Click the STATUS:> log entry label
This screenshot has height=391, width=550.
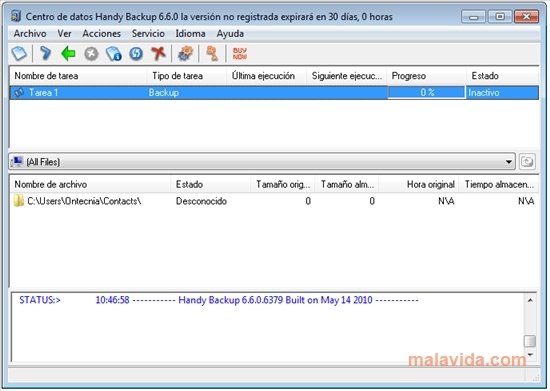pos(40,300)
